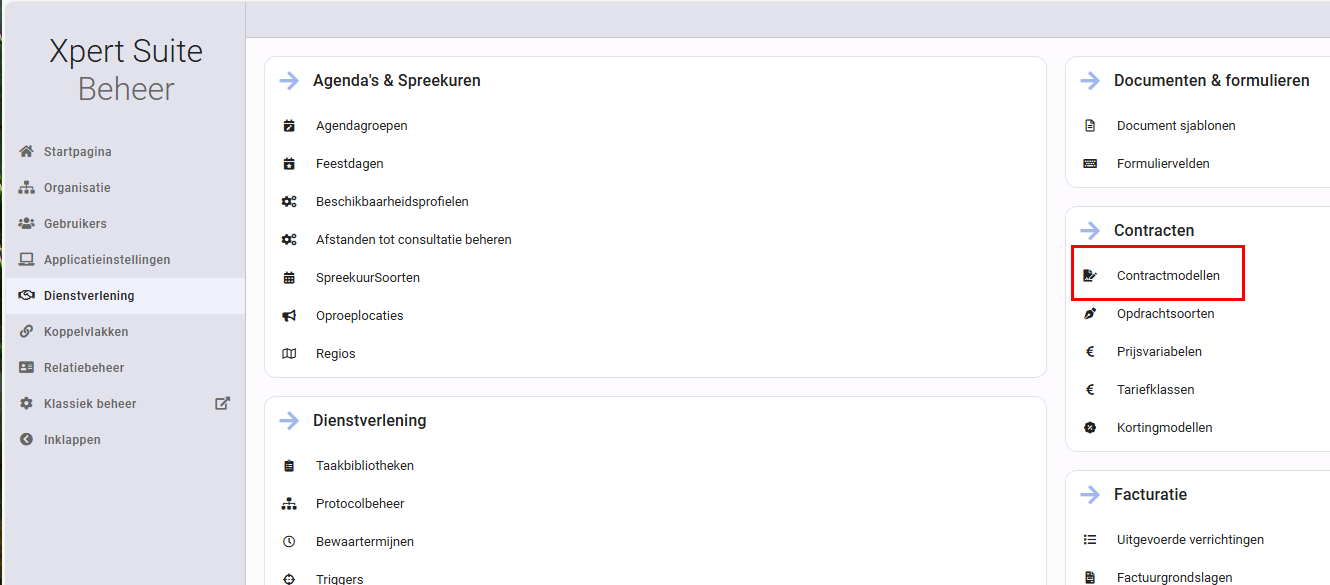Image resolution: width=1330 pixels, height=585 pixels.
Task: Click the keyboard icon for Formuliervelden
Action: [1090, 164]
